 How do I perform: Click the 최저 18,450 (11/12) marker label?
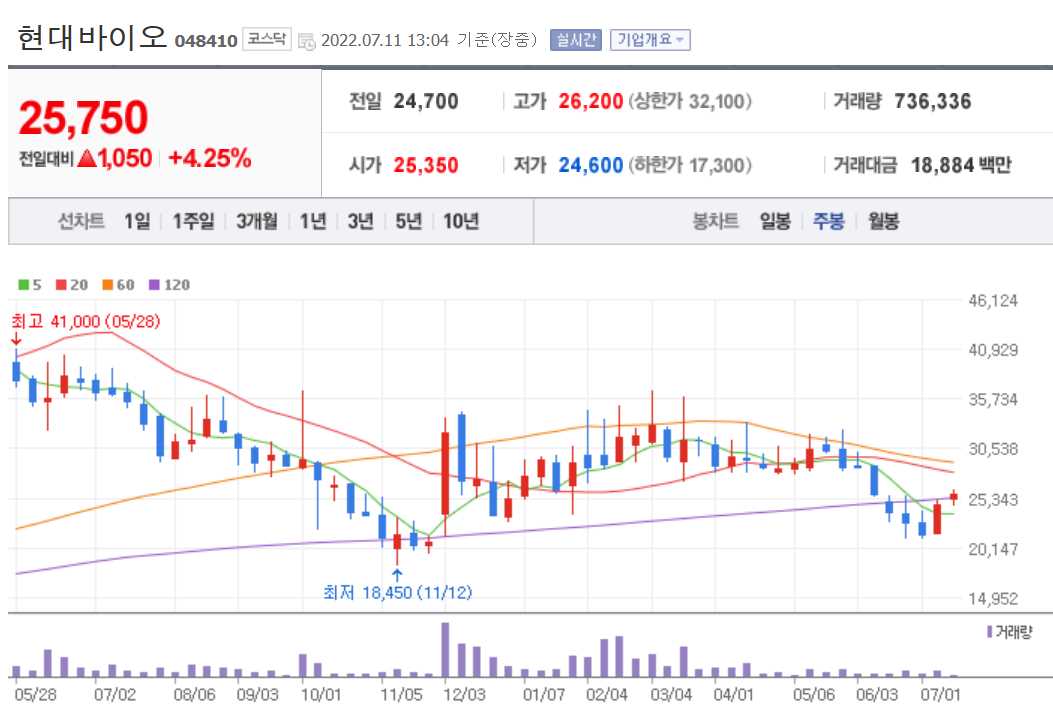point(398,593)
